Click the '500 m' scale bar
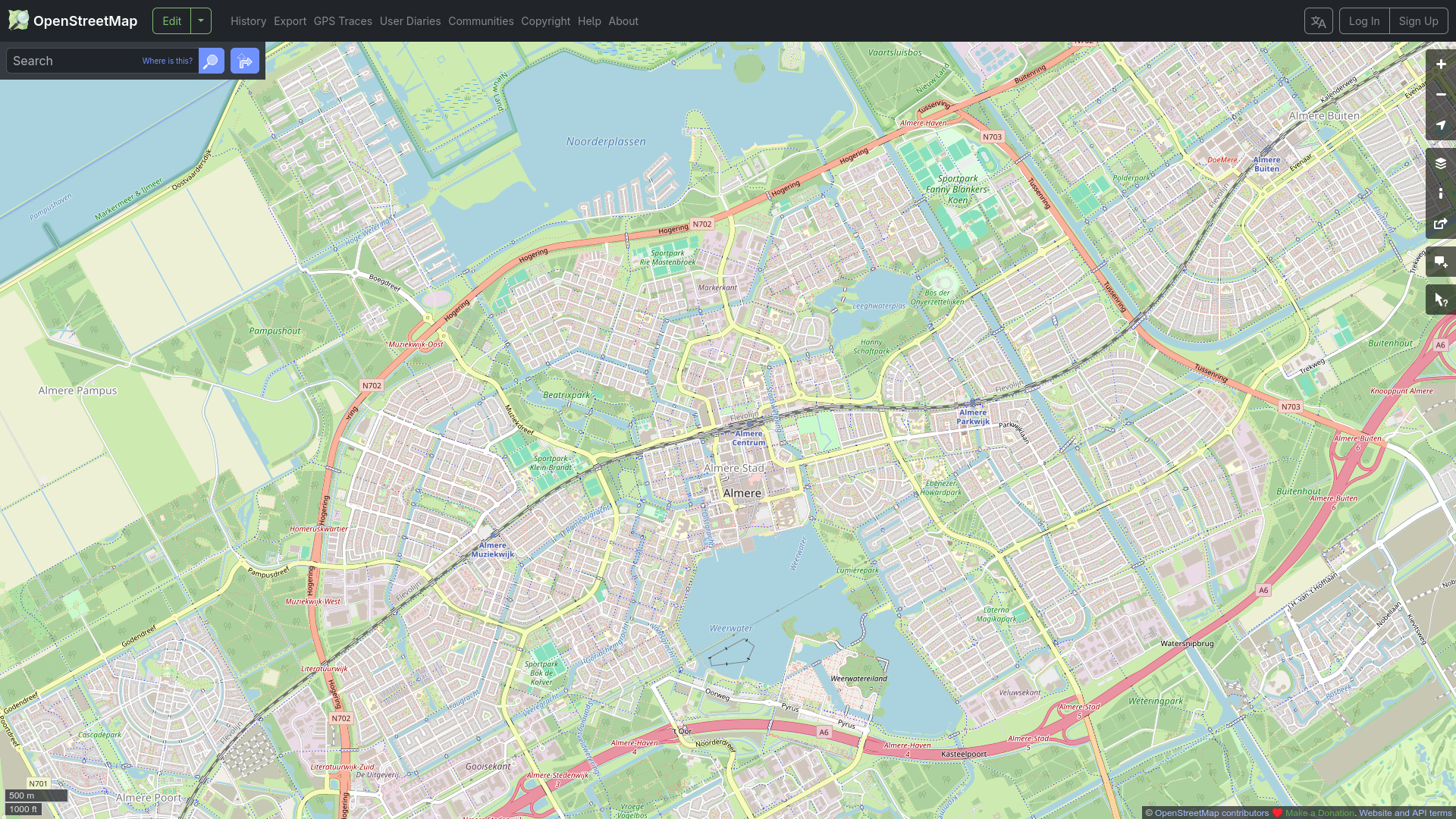 click(36, 795)
